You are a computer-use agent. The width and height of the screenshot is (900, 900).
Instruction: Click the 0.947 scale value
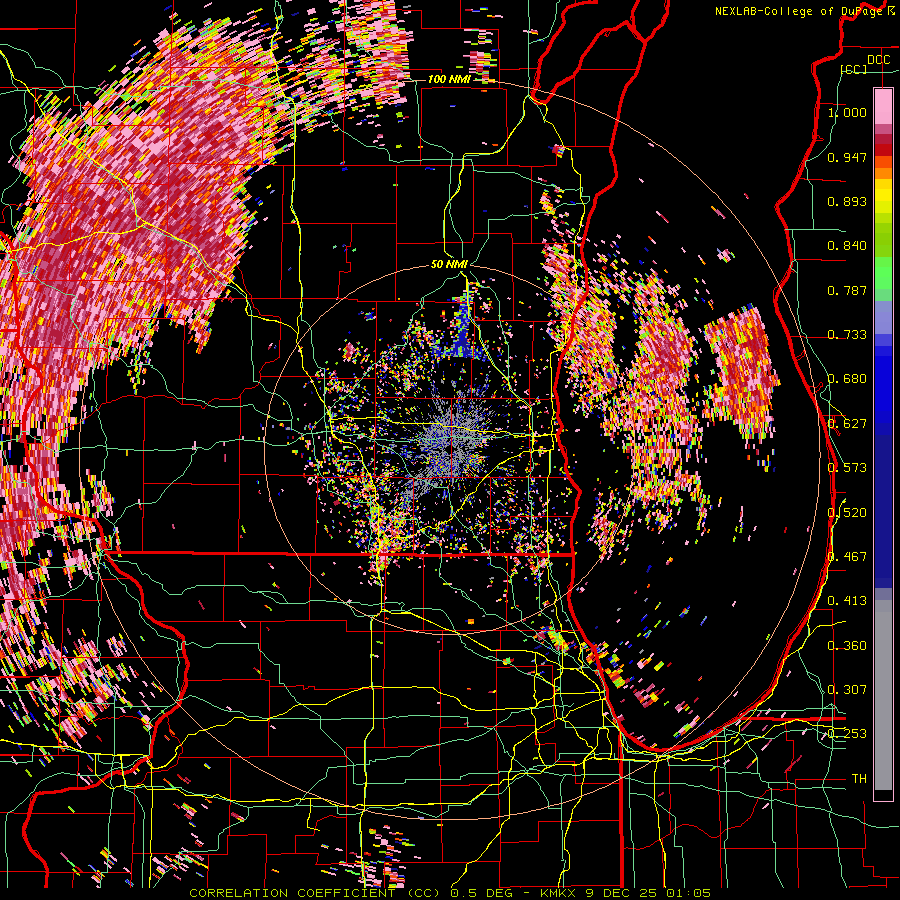(x=847, y=157)
